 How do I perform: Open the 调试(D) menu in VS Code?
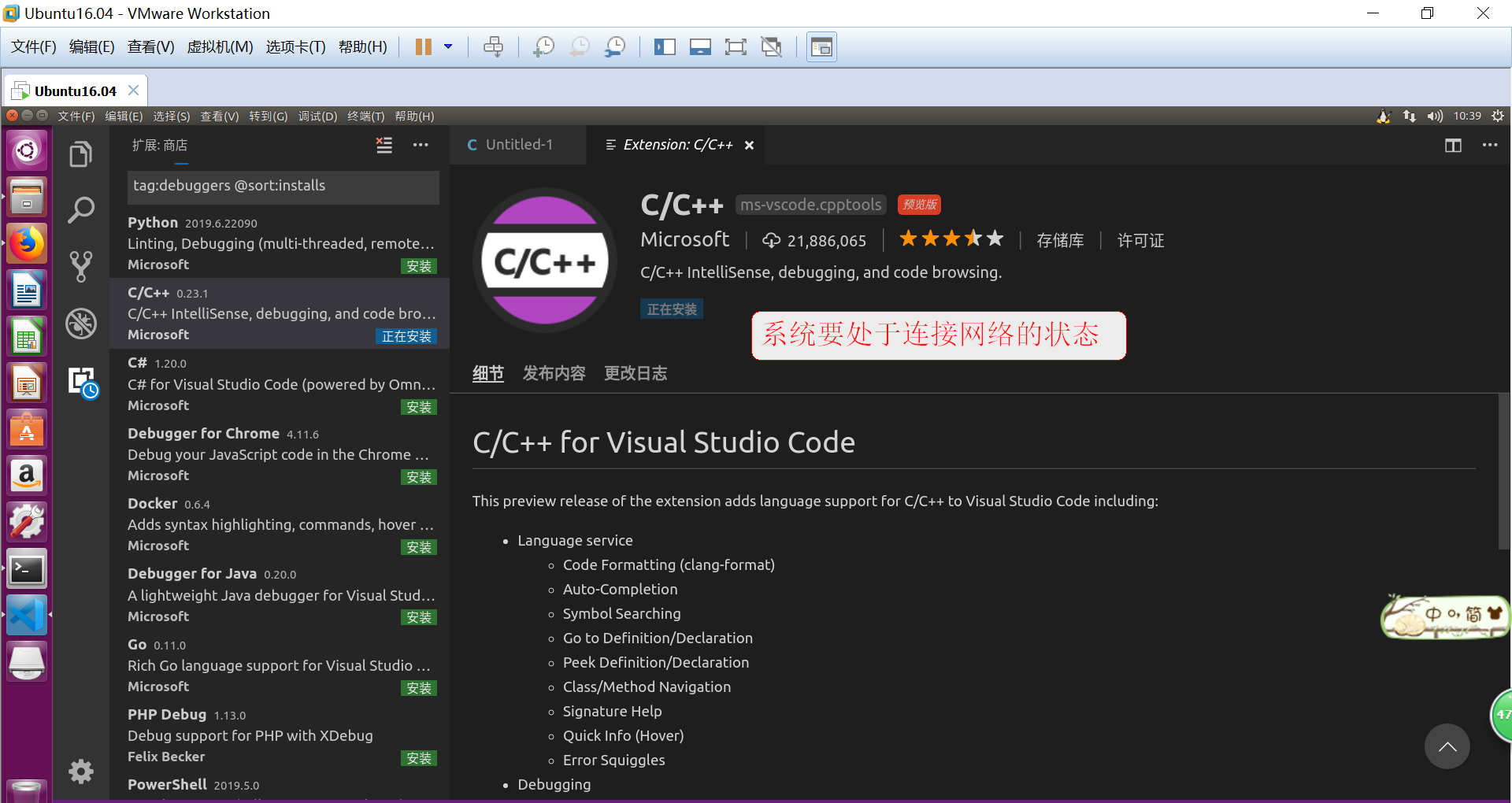click(x=317, y=117)
